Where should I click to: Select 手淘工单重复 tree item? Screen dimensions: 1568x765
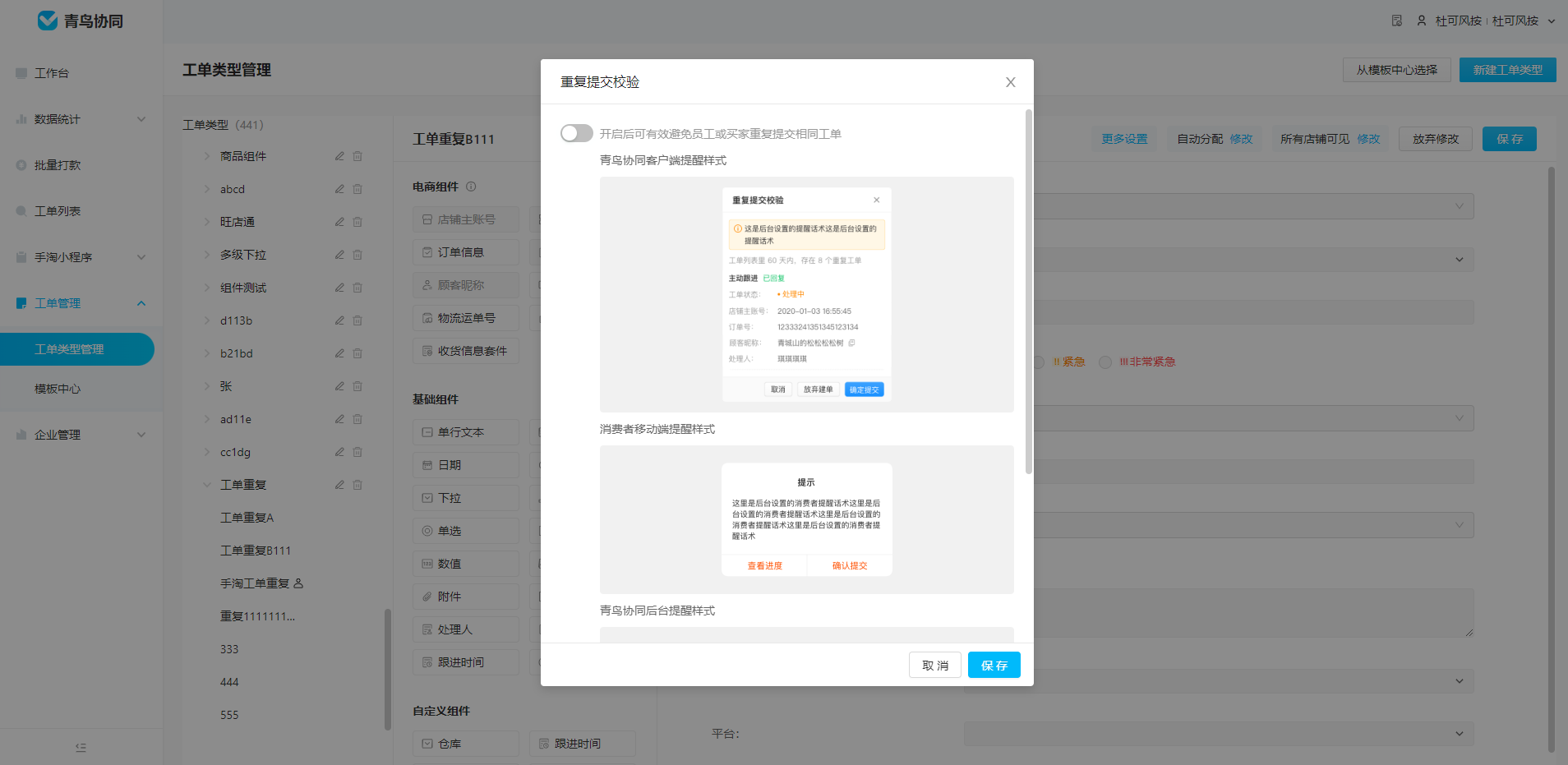tap(255, 583)
